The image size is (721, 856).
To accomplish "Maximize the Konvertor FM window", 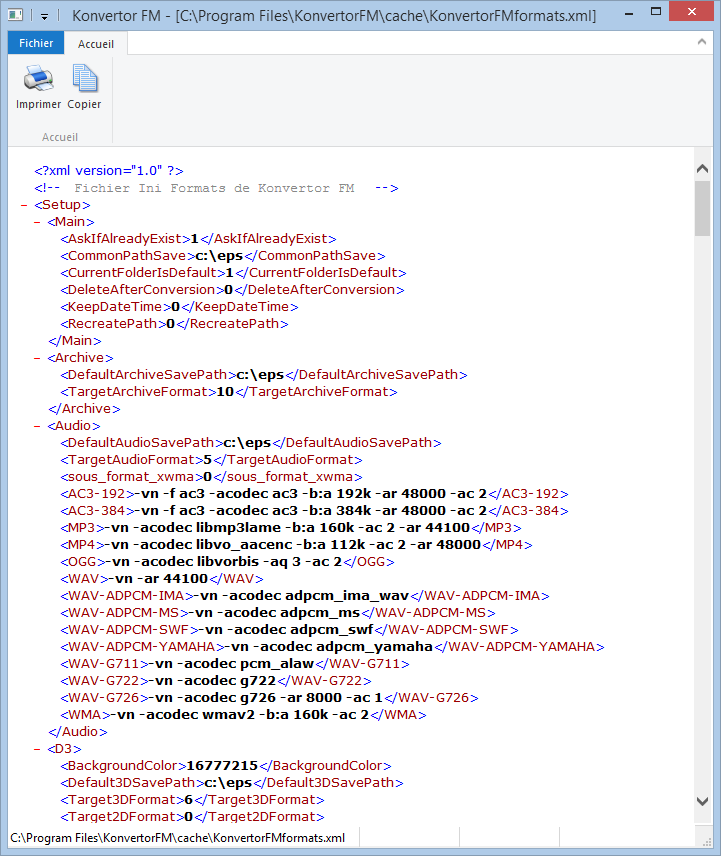I will [656, 12].
